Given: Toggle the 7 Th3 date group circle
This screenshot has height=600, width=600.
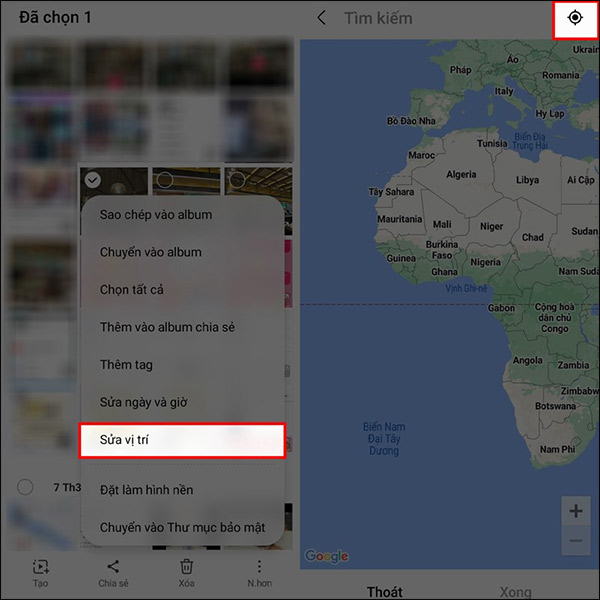Looking at the screenshot, I should tap(25, 487).
